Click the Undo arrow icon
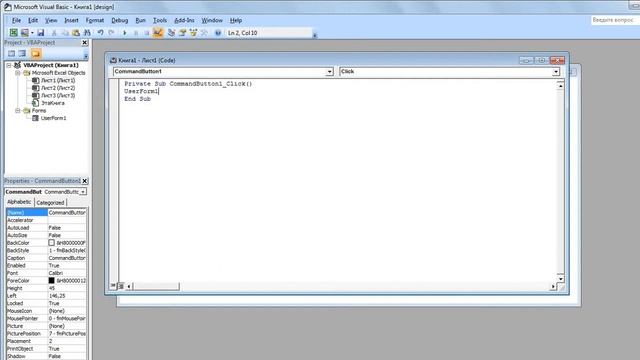The height and width of the screenshot is (360, 640). coord(100,33)
